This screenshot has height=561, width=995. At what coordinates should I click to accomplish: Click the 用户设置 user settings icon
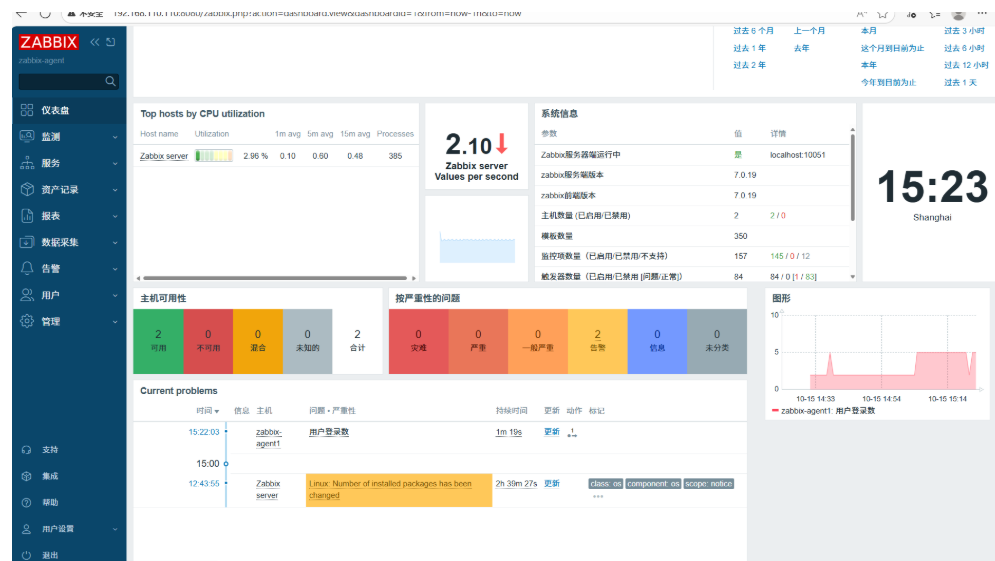tap(26, 529)
